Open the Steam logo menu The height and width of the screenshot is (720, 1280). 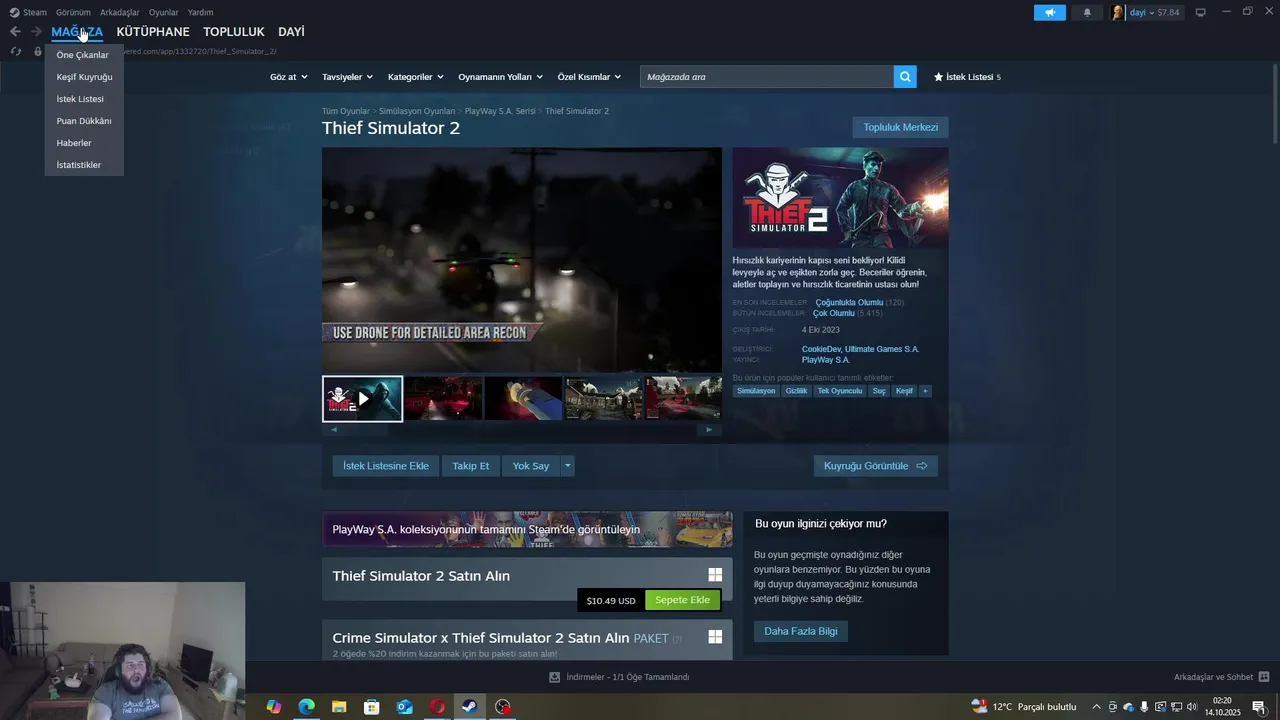(x=28, y=12)
